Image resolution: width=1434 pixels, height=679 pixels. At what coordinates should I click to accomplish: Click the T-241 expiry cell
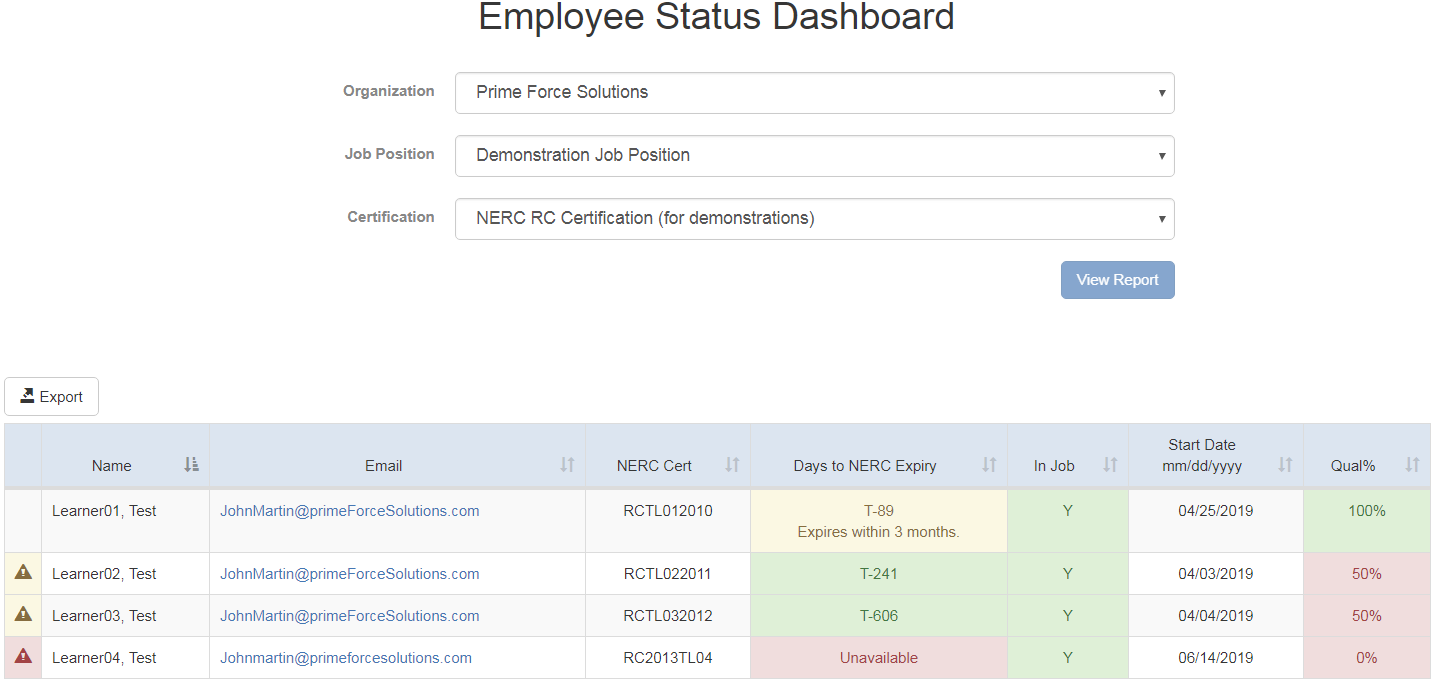click(x=879, y=574)
